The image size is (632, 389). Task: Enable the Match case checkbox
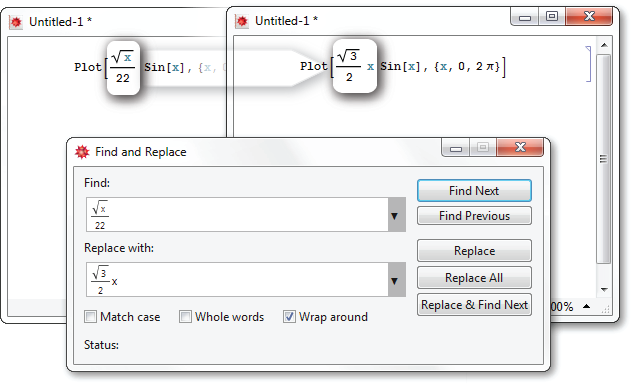pyautogui.click(x=91, y=317)
